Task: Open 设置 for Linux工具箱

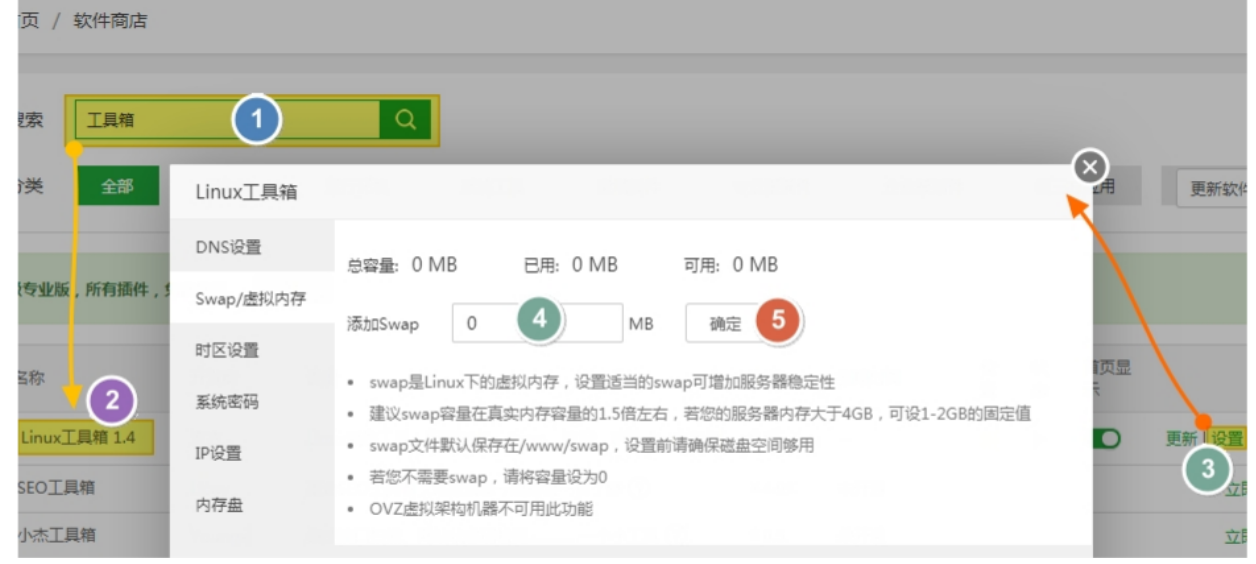Action: (x=1228, y=439)
